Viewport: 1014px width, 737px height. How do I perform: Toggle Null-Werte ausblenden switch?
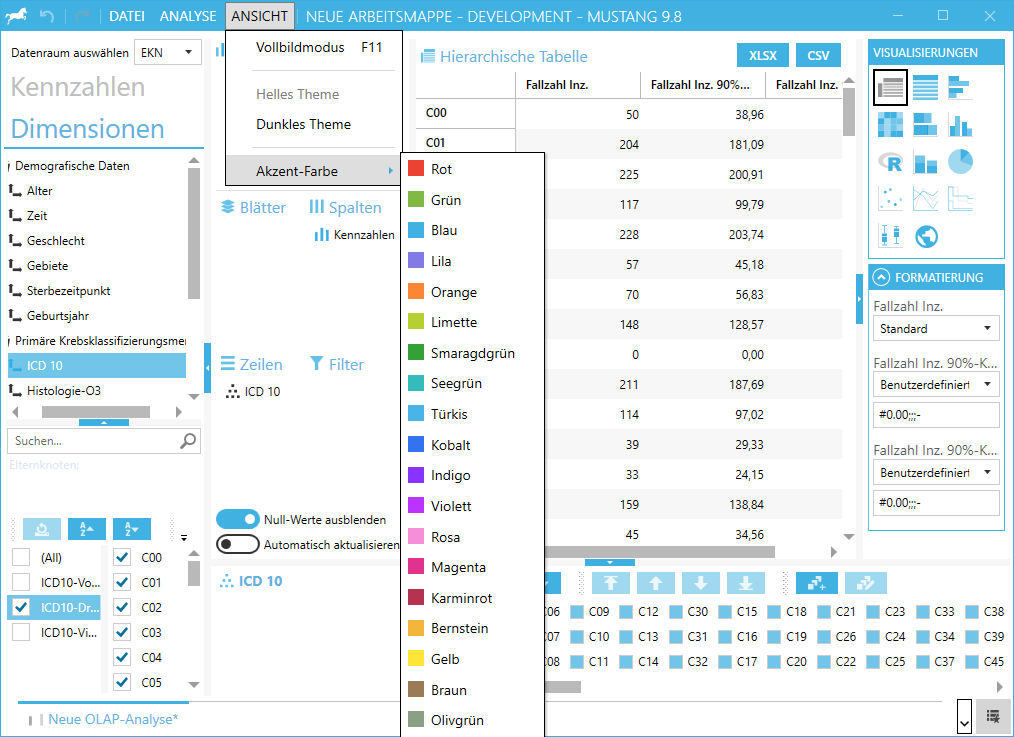pos(237,519)
